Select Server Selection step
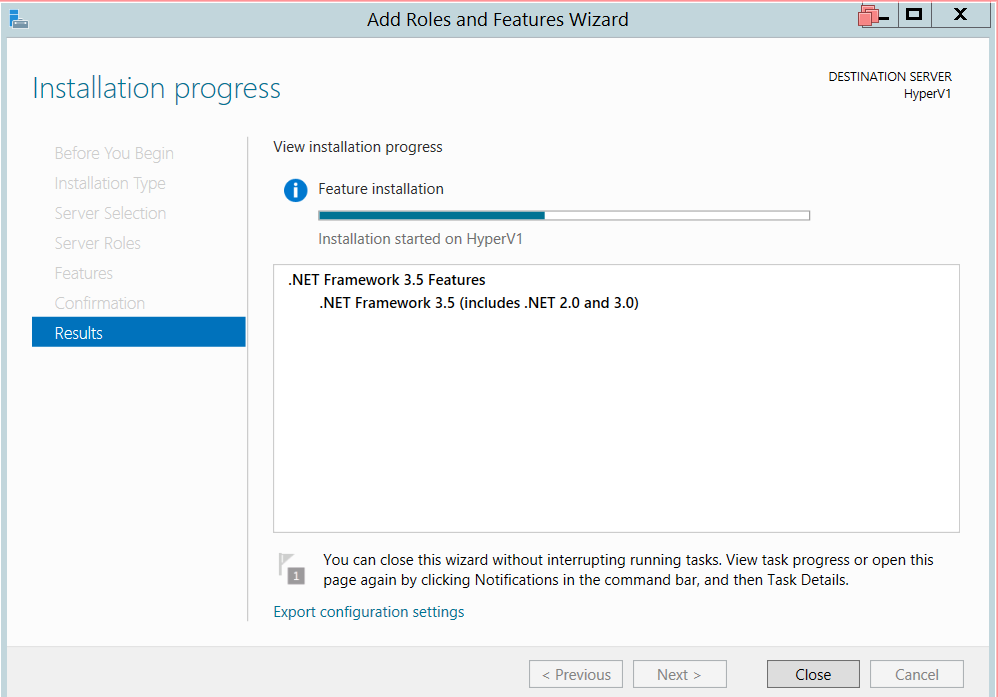998x697 pixels. [x=110, y=213]
